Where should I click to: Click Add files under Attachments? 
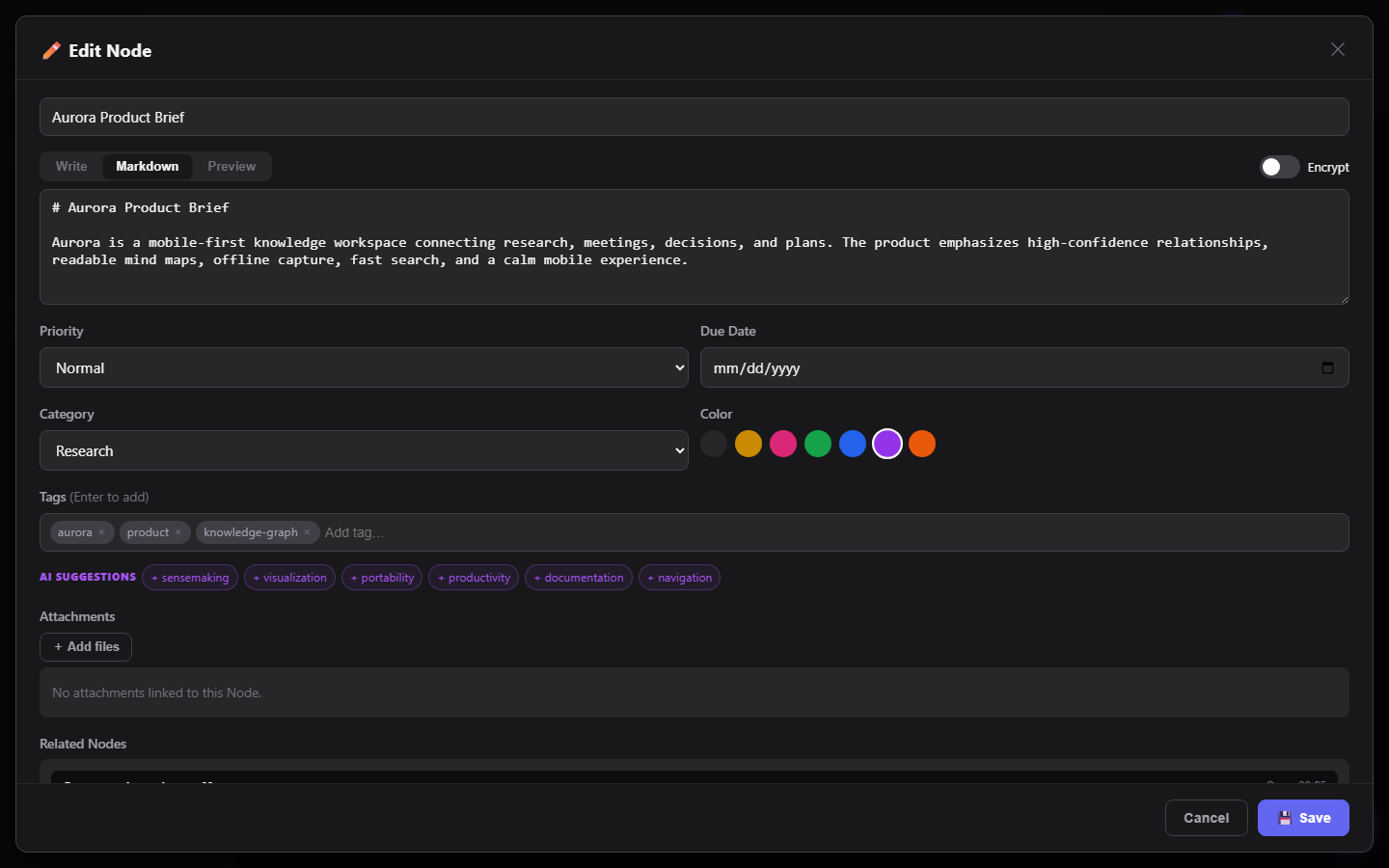(86, 647)
